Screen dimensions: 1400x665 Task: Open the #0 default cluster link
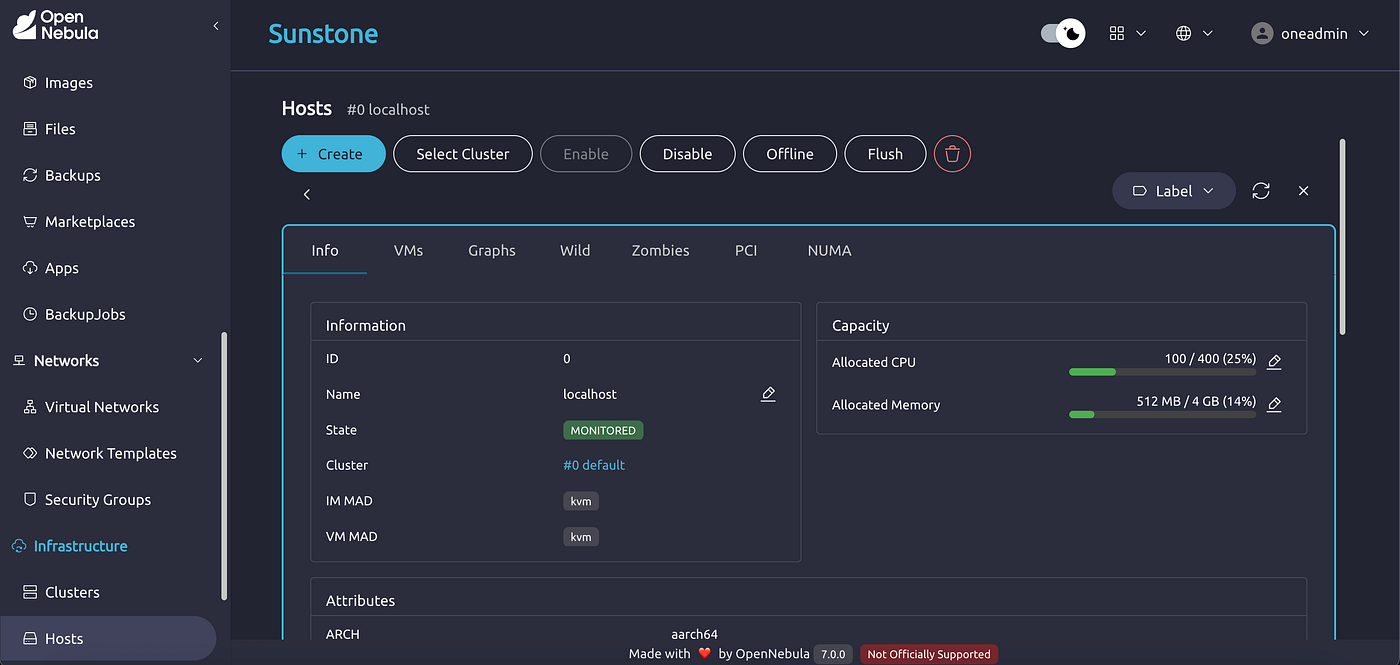click(x=594, y=465)
